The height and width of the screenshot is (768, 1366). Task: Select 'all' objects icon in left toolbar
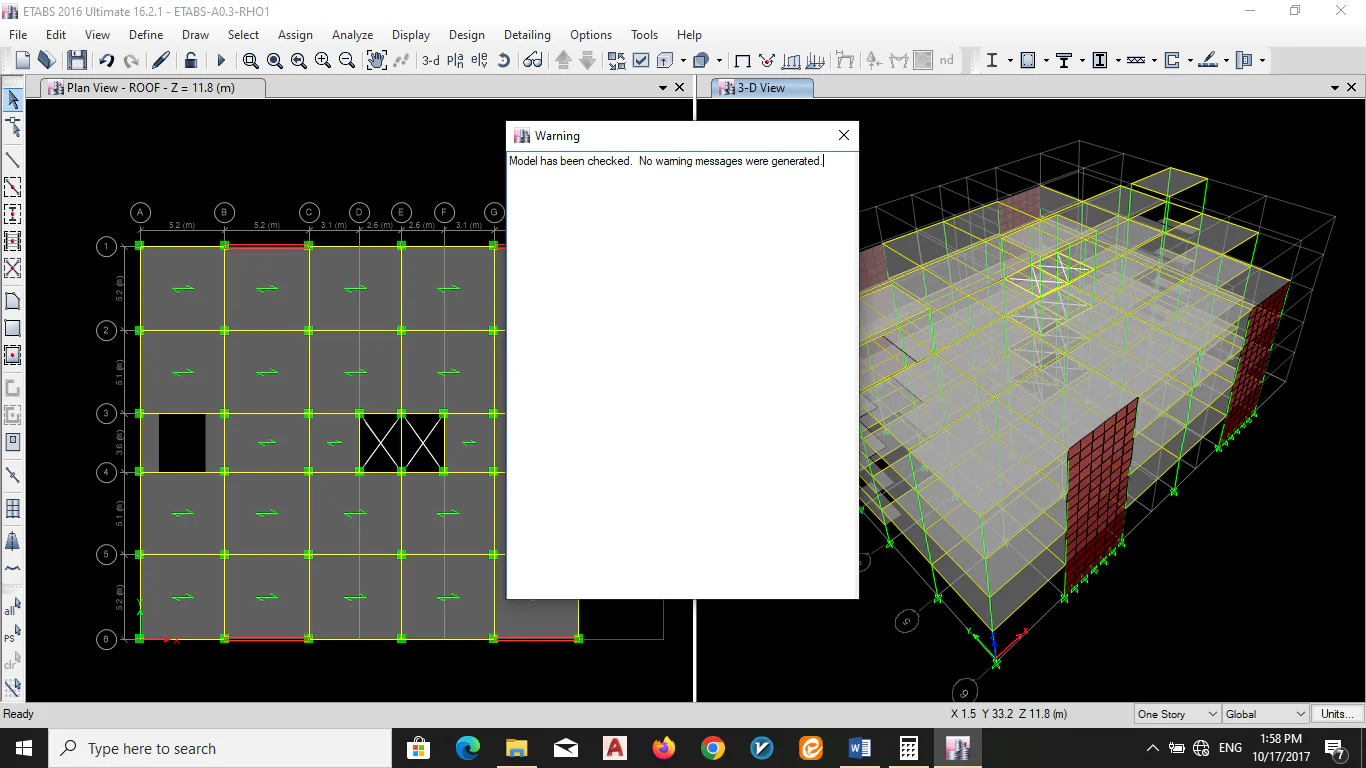point(12,607)
